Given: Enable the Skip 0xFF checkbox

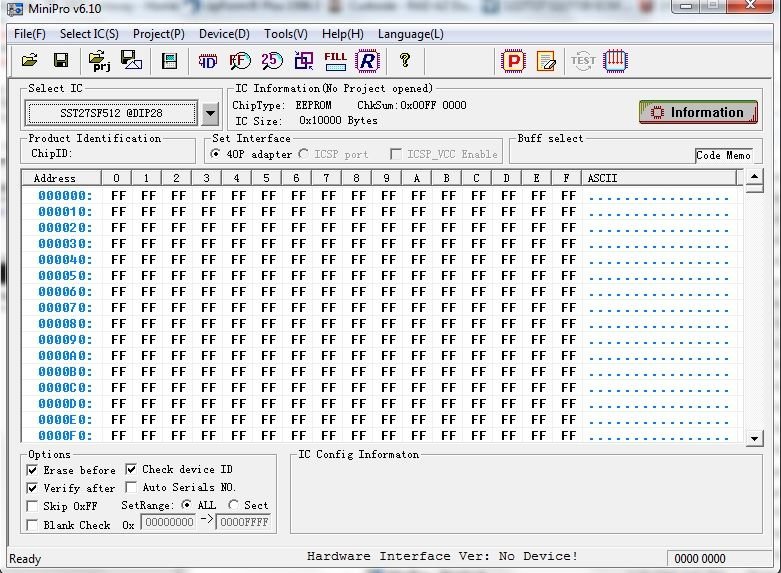Looking at the screenshot, I should click(33, 506).
